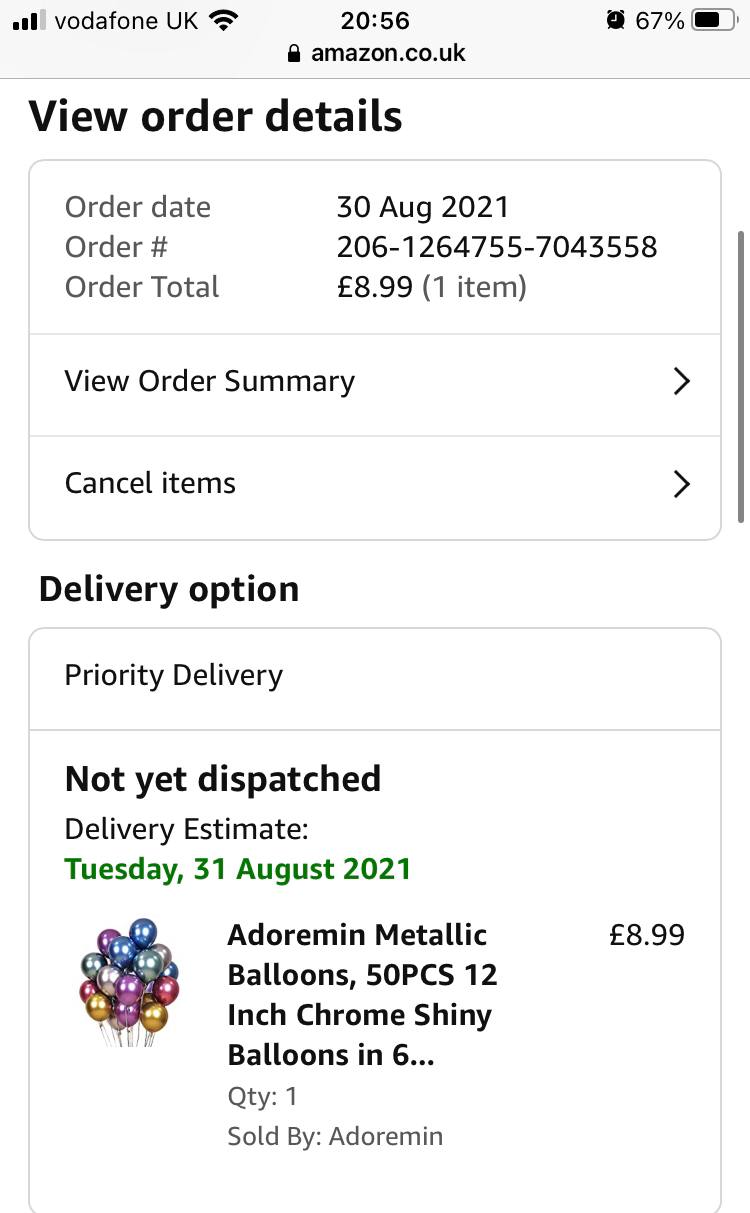
Task: Tap the padlock icon in the address bar
Action: 293,53
